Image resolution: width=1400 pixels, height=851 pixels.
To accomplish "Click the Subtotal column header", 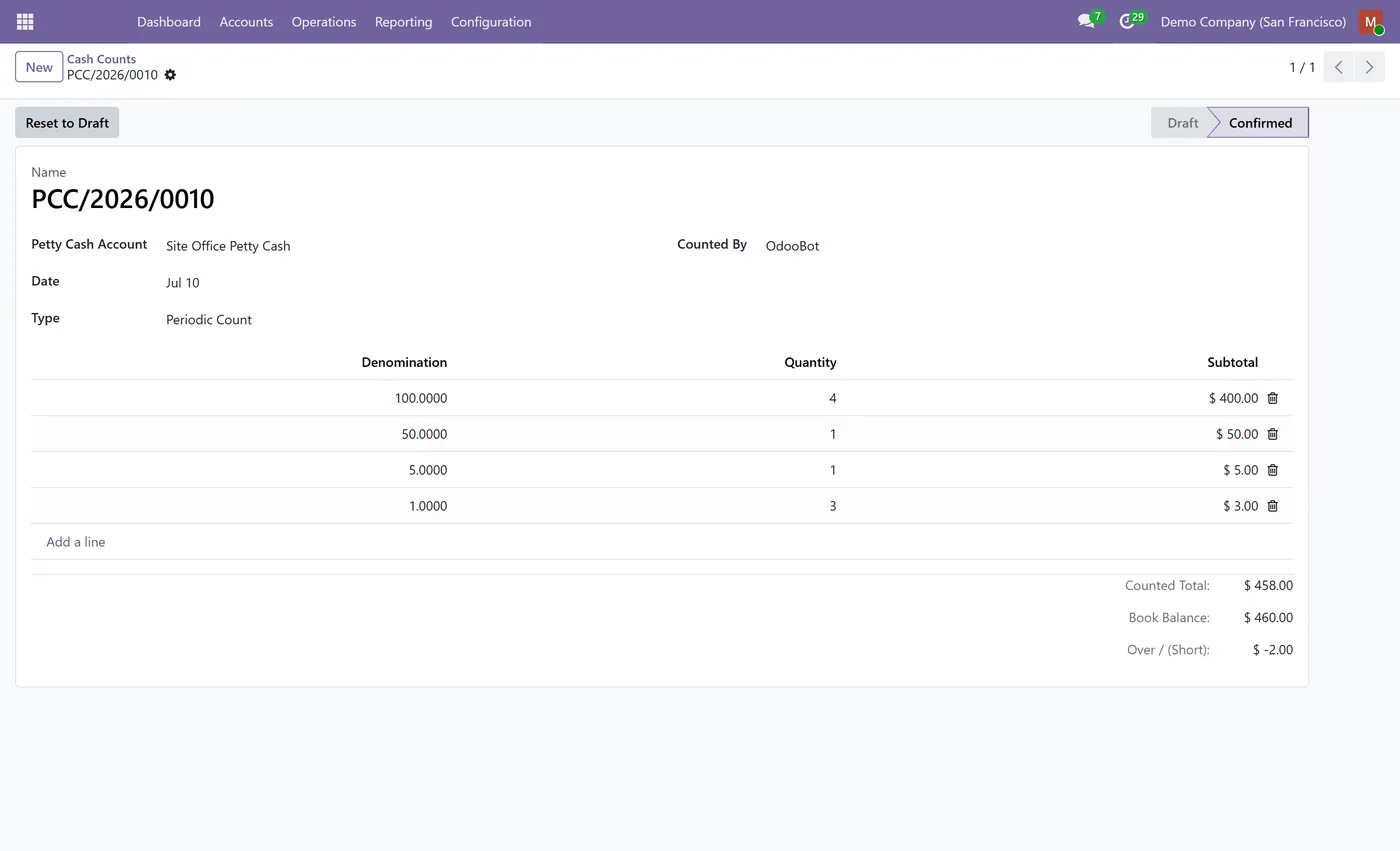I will [x=1232, y=362].
